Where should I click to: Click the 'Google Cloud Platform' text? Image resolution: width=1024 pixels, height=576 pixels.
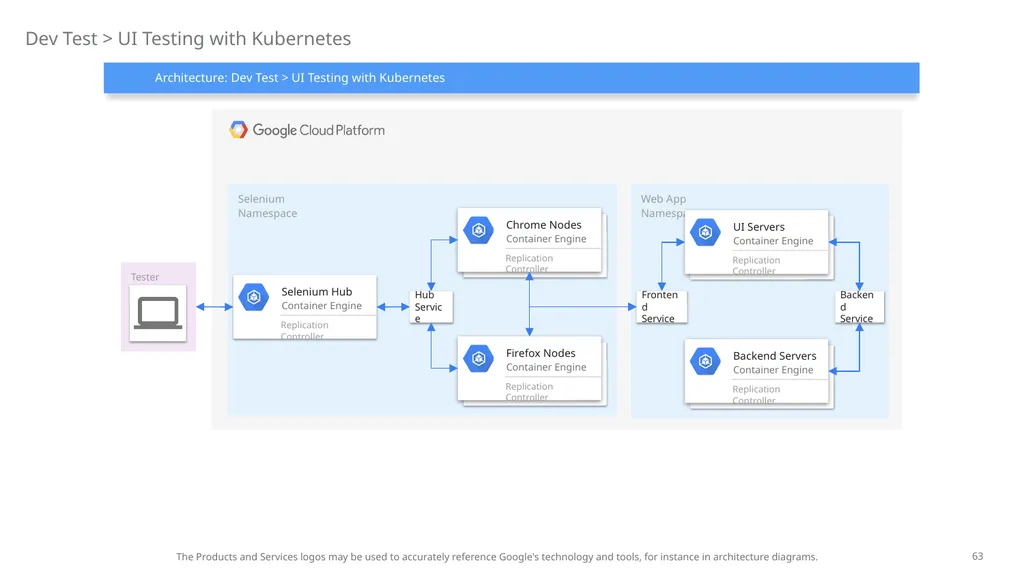319,130
